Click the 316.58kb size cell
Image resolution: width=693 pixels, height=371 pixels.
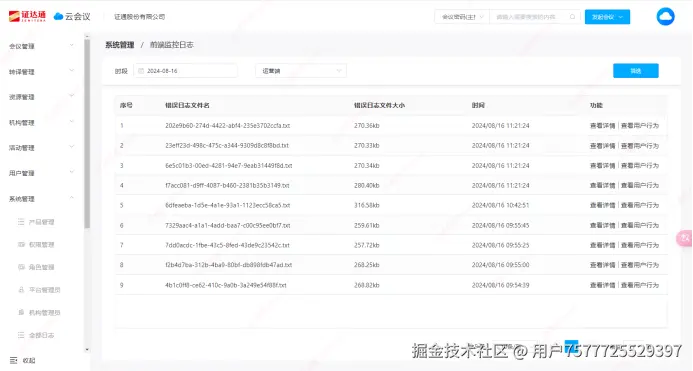(366, 205)
